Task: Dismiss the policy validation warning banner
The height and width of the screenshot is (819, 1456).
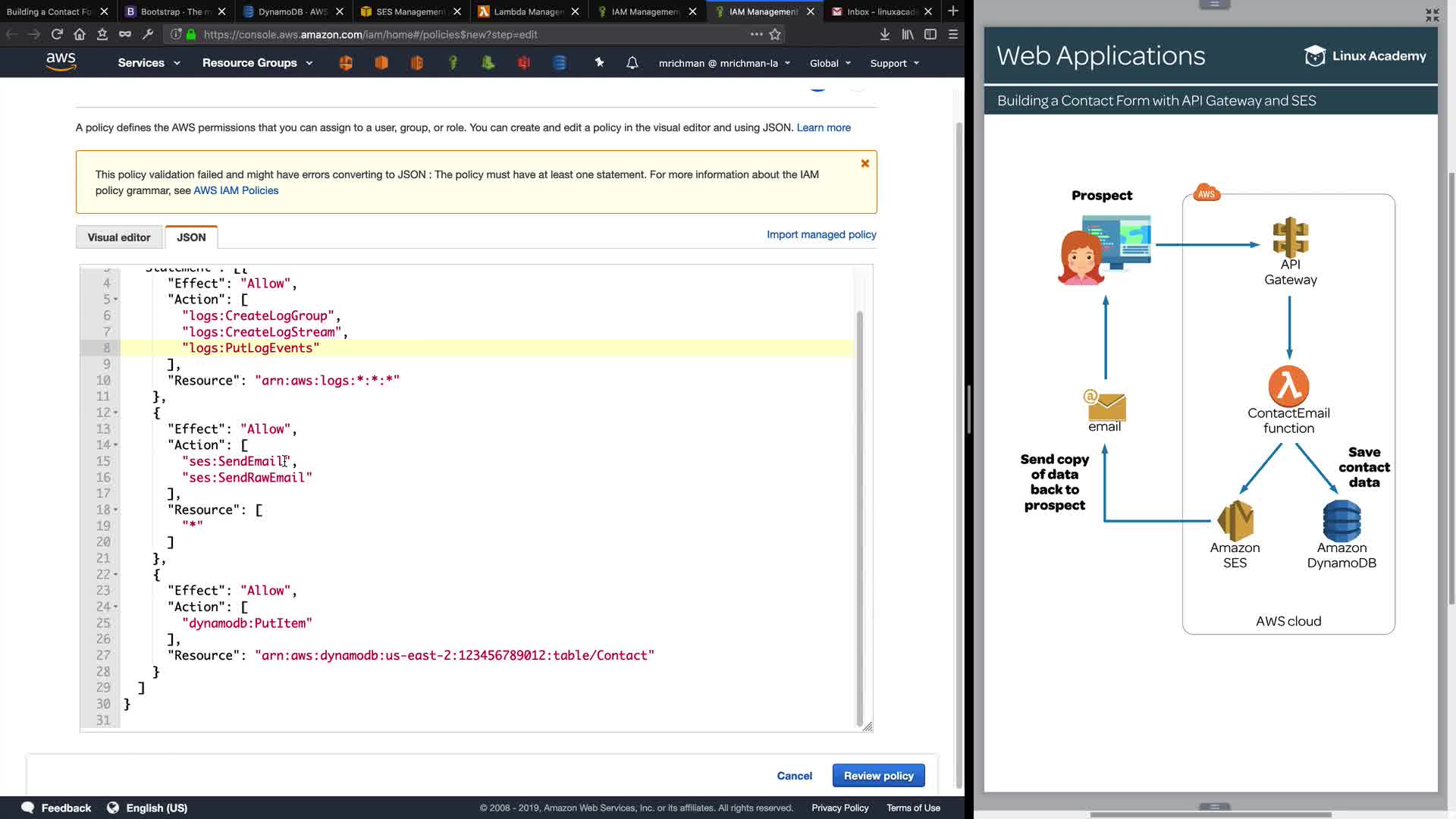Action: [864, 164]
